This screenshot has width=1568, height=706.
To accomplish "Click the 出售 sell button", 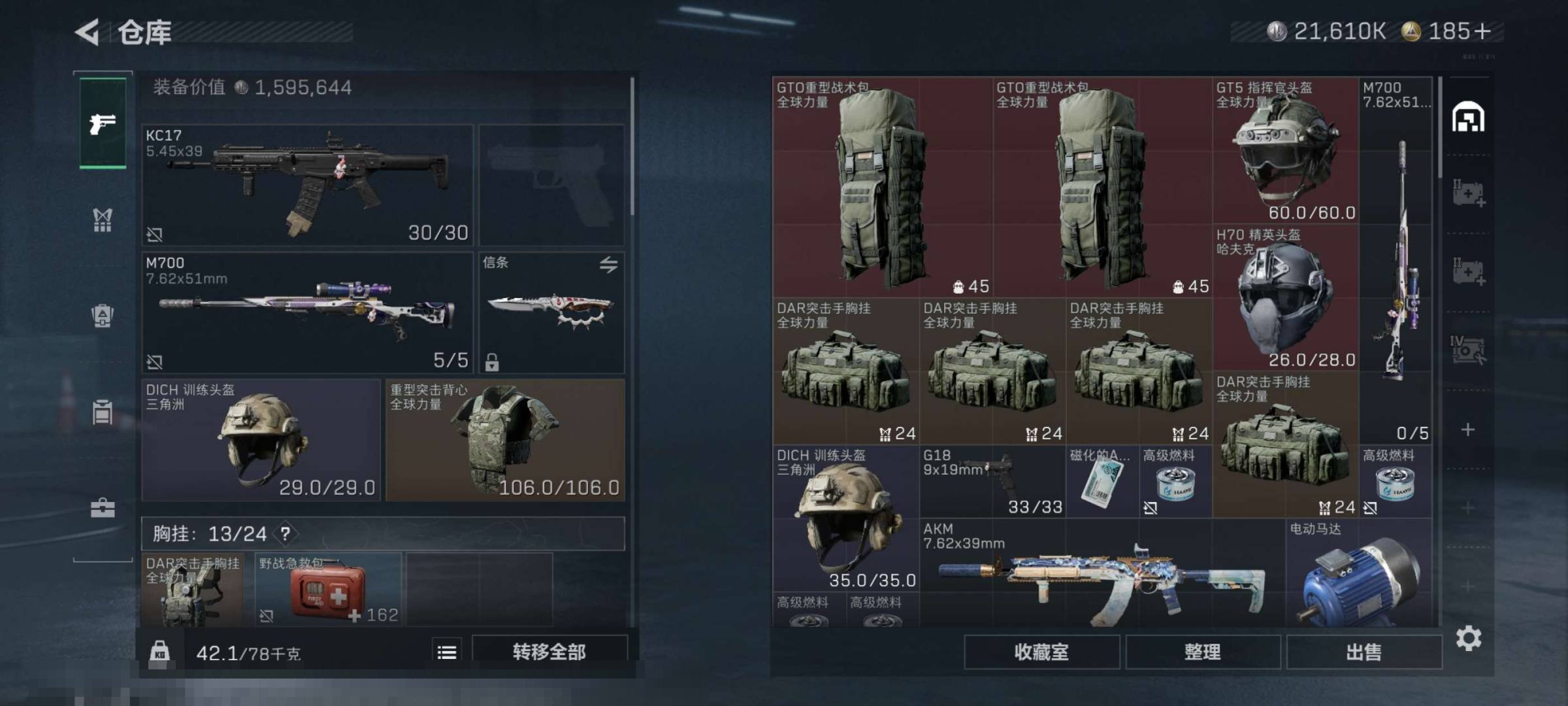I will (x=1364, y=652).
